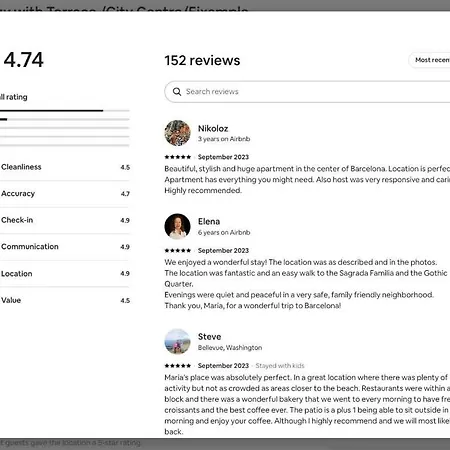This screenshot has height=450, width=450.
Task: Click the 152 reviews heading
Action: pos(202,60)
